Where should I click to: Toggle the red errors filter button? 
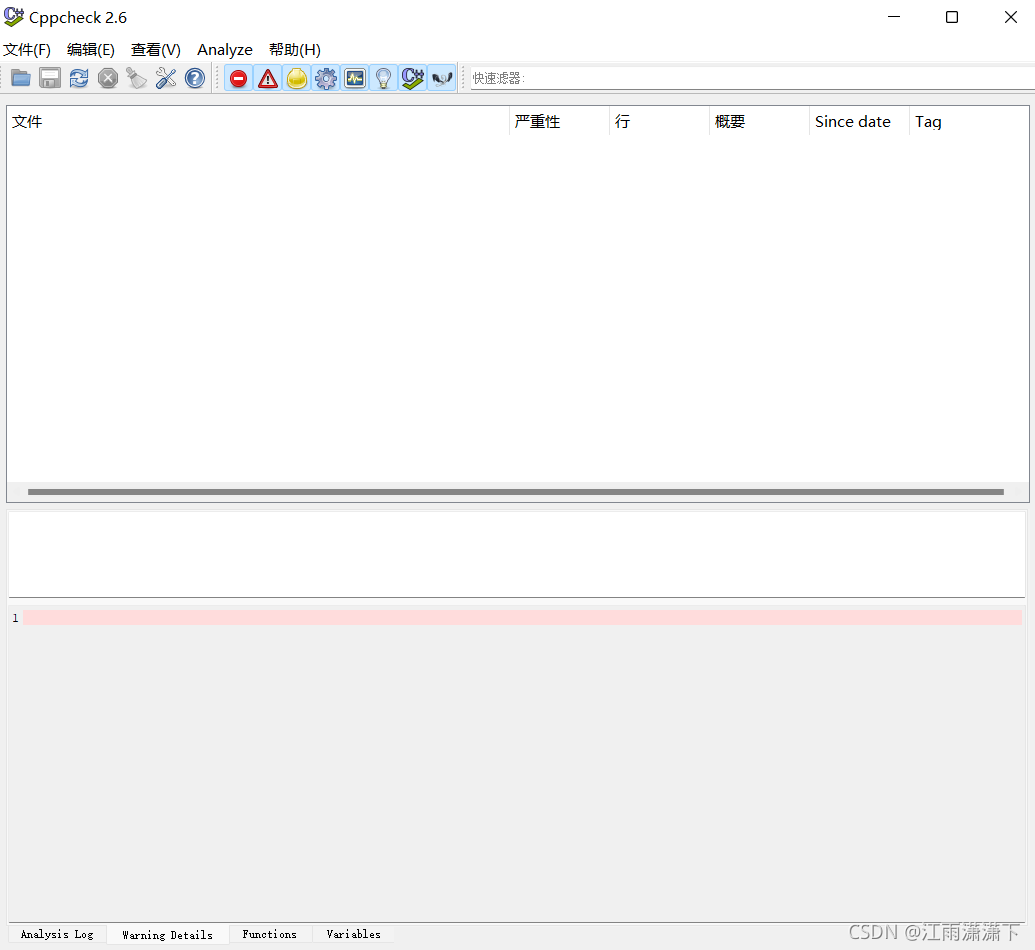238,79
